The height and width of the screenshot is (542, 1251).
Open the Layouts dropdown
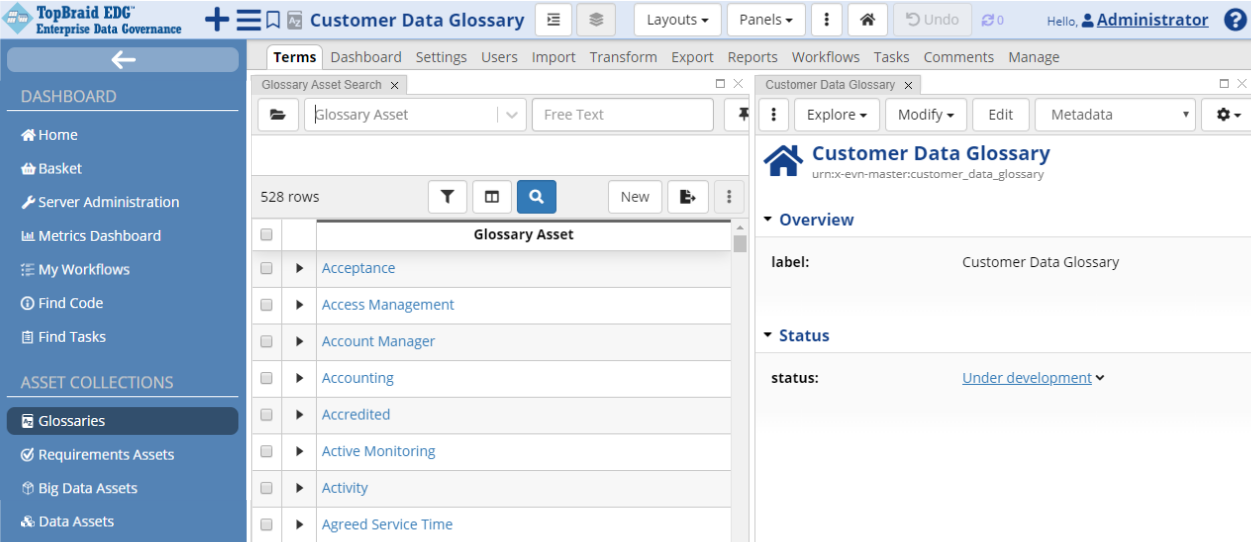tap(677, 20)
